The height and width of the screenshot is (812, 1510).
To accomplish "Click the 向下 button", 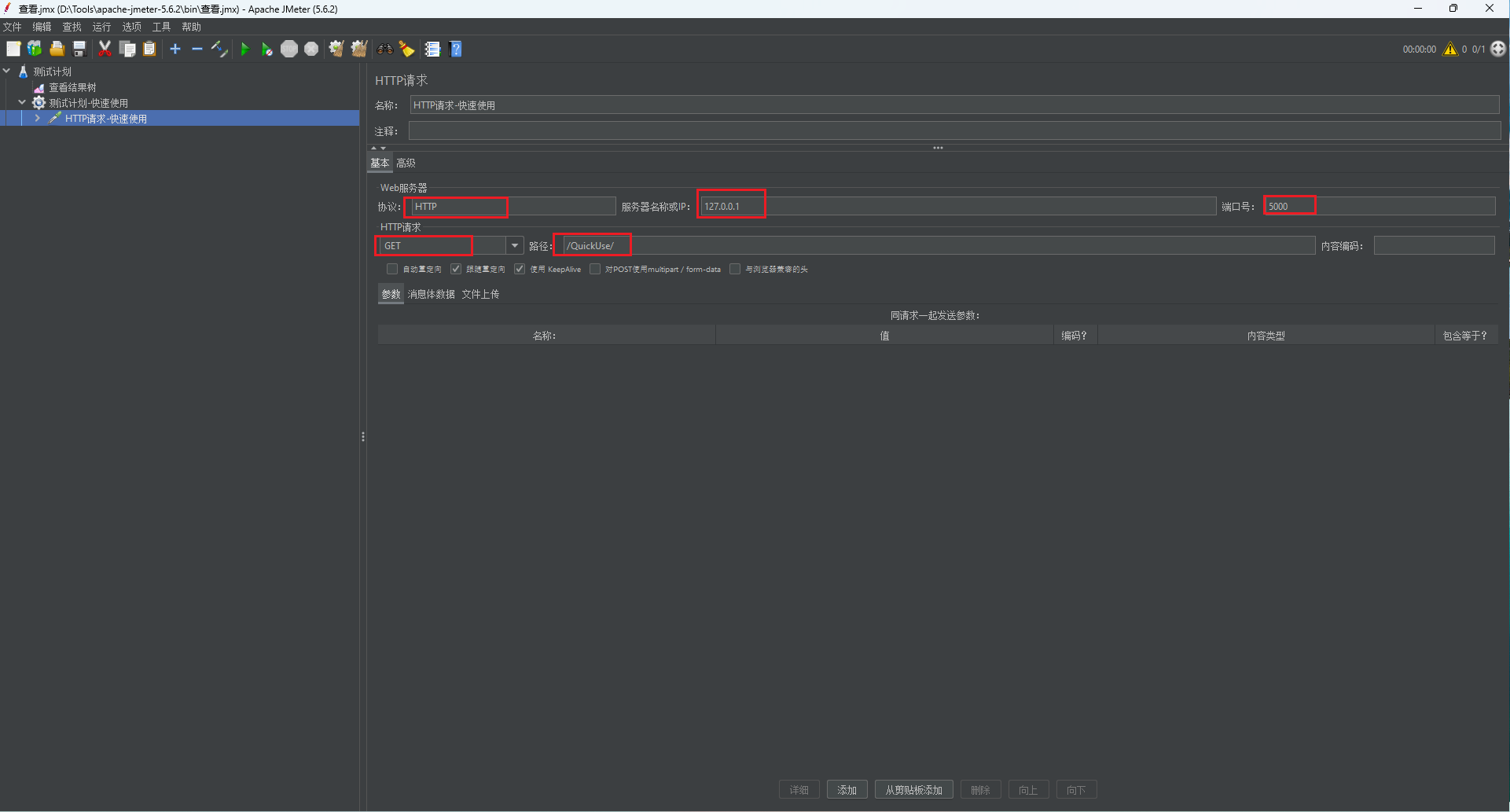I will 1076,790.
